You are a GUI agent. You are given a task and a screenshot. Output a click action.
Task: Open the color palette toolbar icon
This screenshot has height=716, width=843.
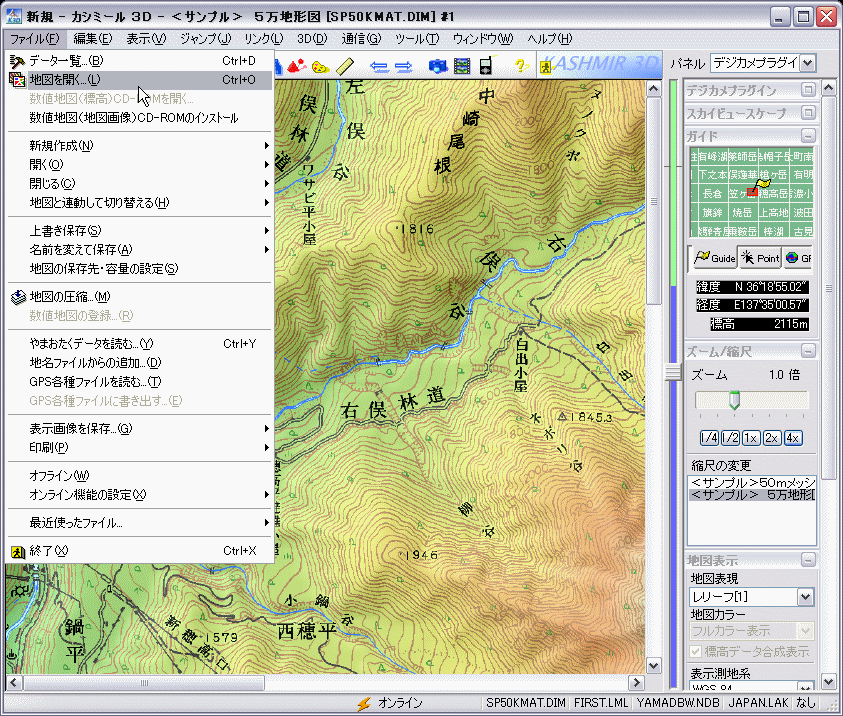(320, 67)
